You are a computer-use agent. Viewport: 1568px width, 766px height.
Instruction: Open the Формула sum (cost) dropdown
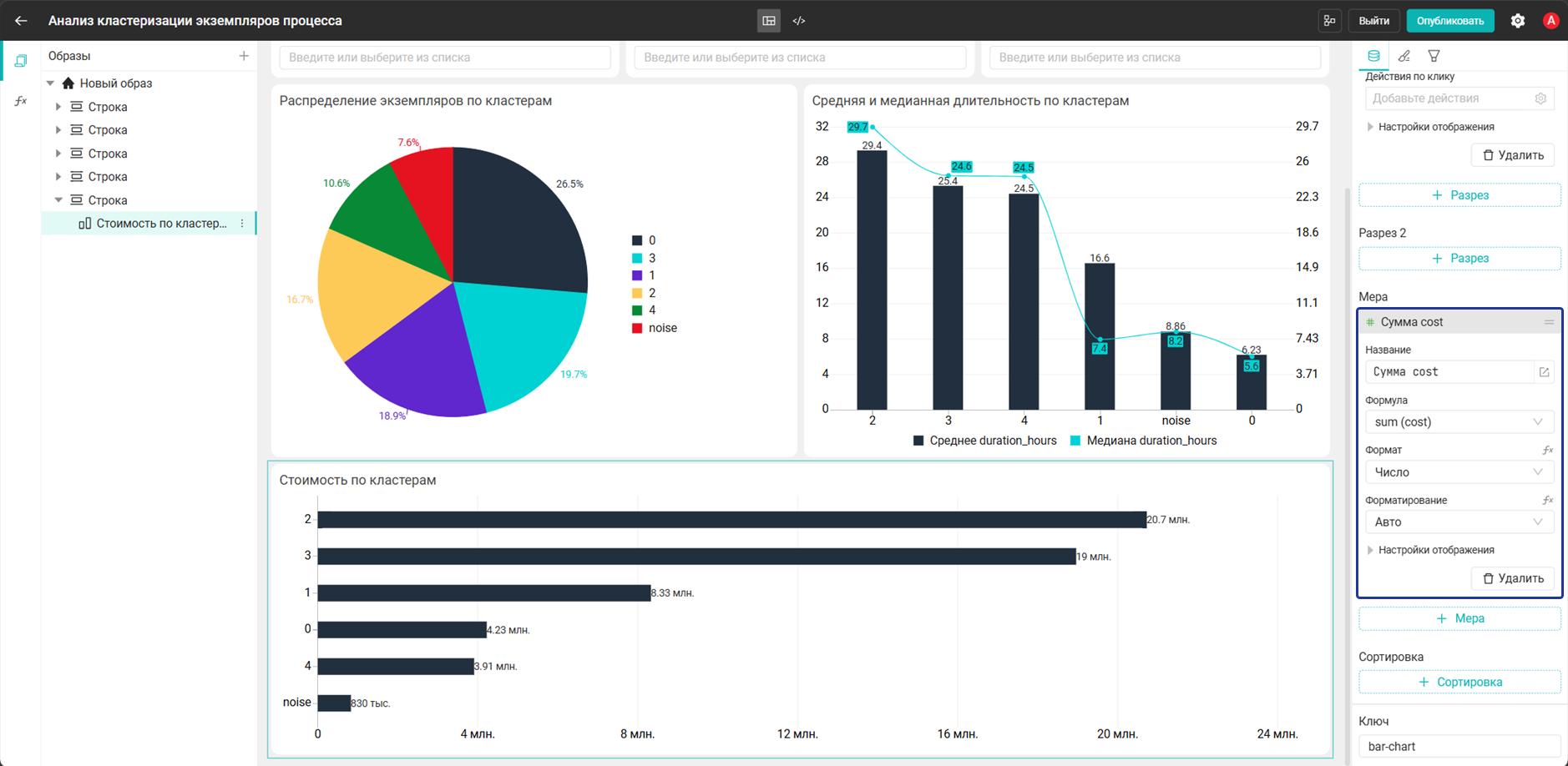pos(1459,422)
